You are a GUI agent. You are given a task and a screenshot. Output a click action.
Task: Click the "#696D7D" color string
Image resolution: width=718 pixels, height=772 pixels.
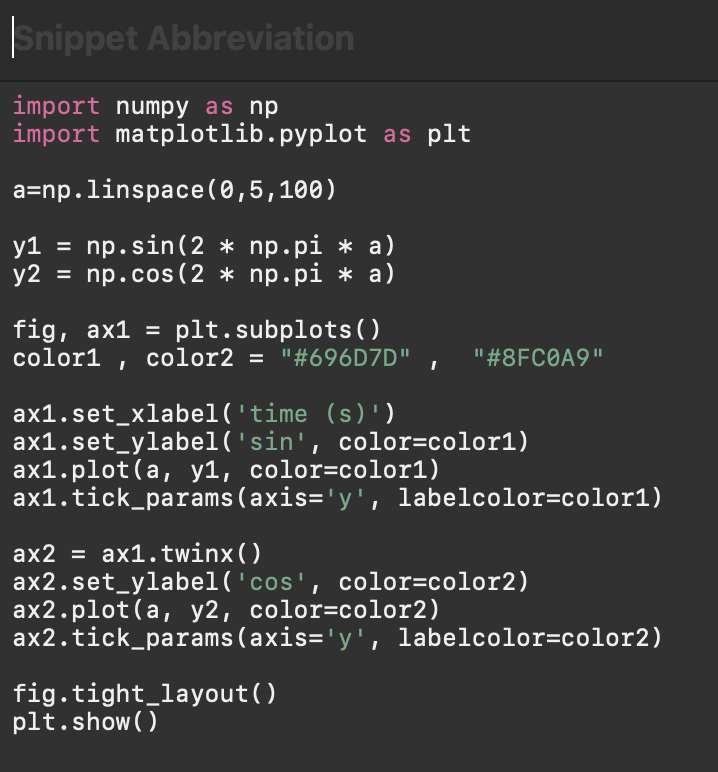click(x=345, y=358)
